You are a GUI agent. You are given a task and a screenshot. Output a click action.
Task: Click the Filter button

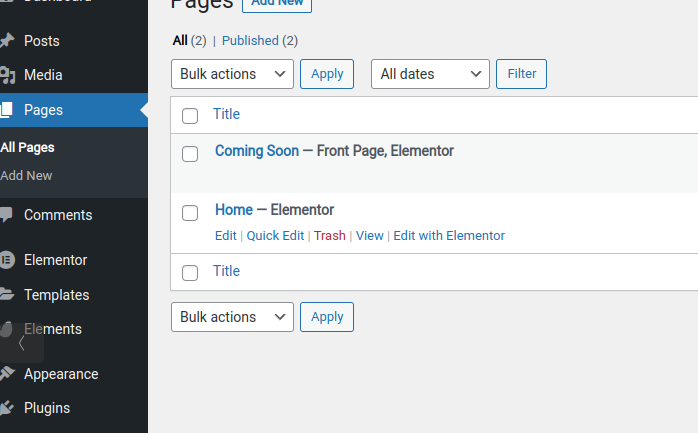tap(521, 74)
